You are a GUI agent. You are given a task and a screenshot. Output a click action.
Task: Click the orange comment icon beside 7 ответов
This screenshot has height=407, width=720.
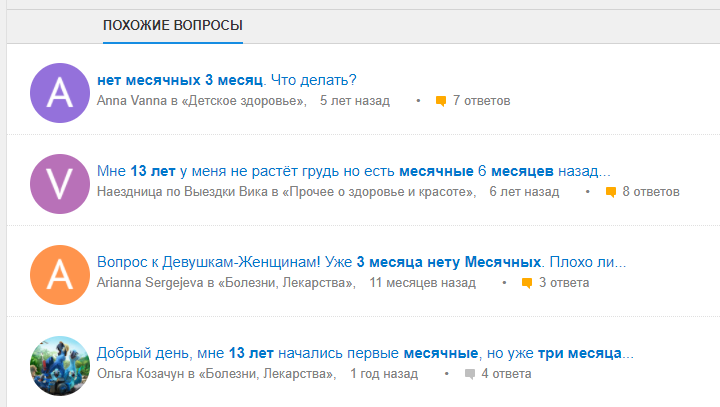pos(441,101)
